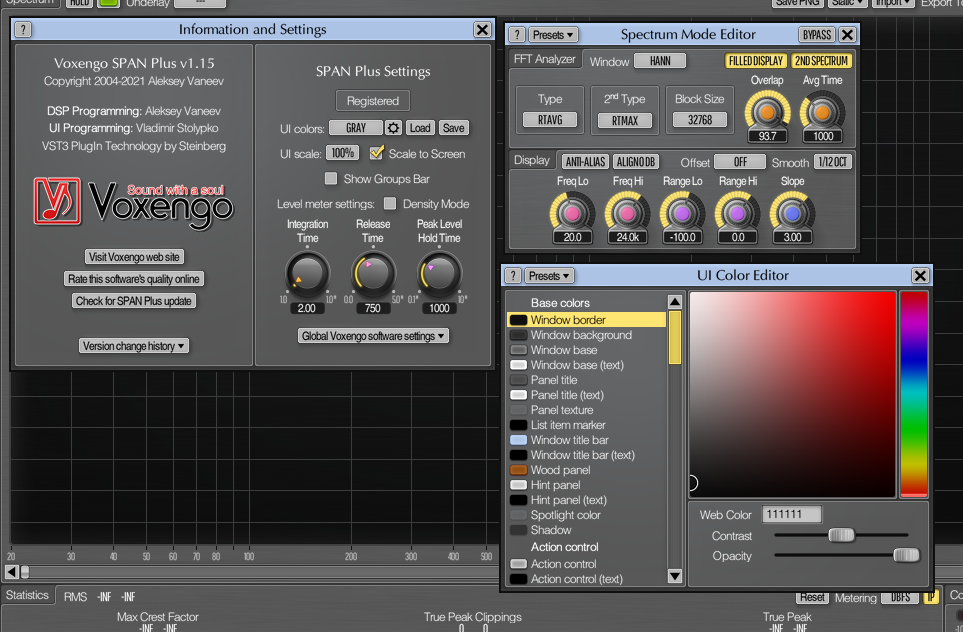The image size is (963, 632).
Task: Toggle BYPASS in Spectrum Mode Editor
Action: point(817,35)
